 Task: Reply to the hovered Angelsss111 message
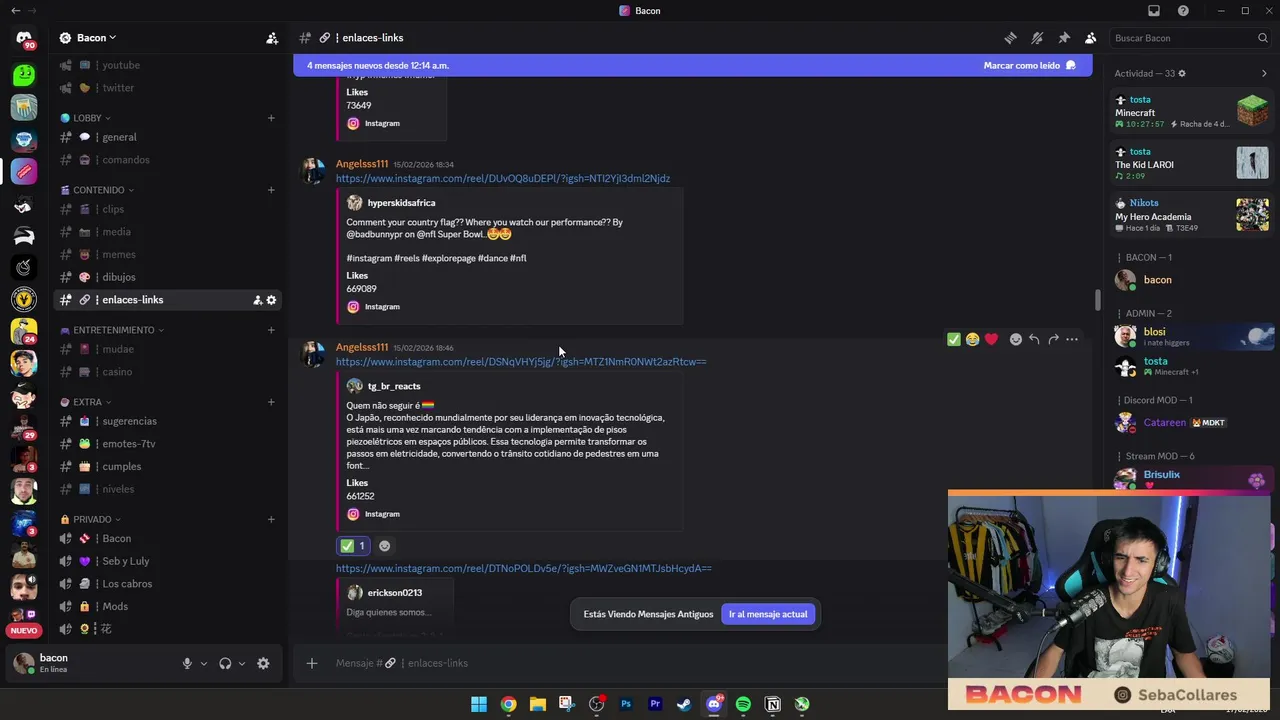click(x=1034, y=339)
